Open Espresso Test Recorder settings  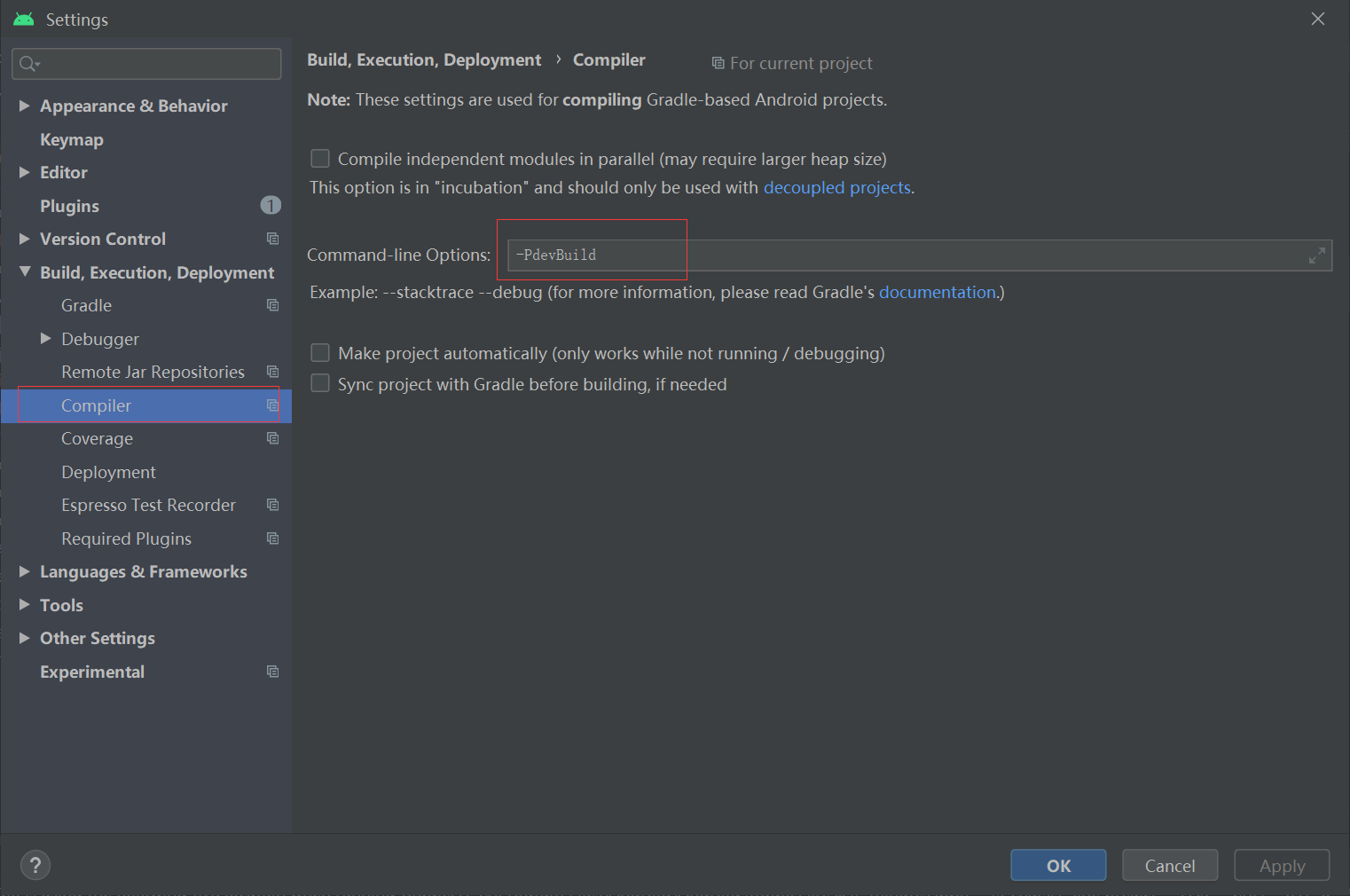coord(146,505)
